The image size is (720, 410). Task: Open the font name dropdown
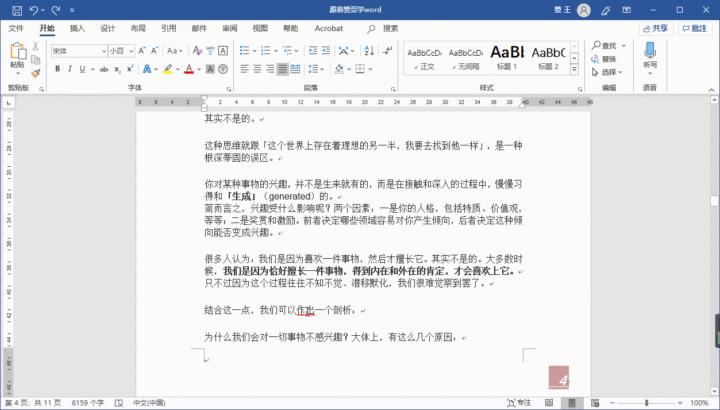[104, 51]
